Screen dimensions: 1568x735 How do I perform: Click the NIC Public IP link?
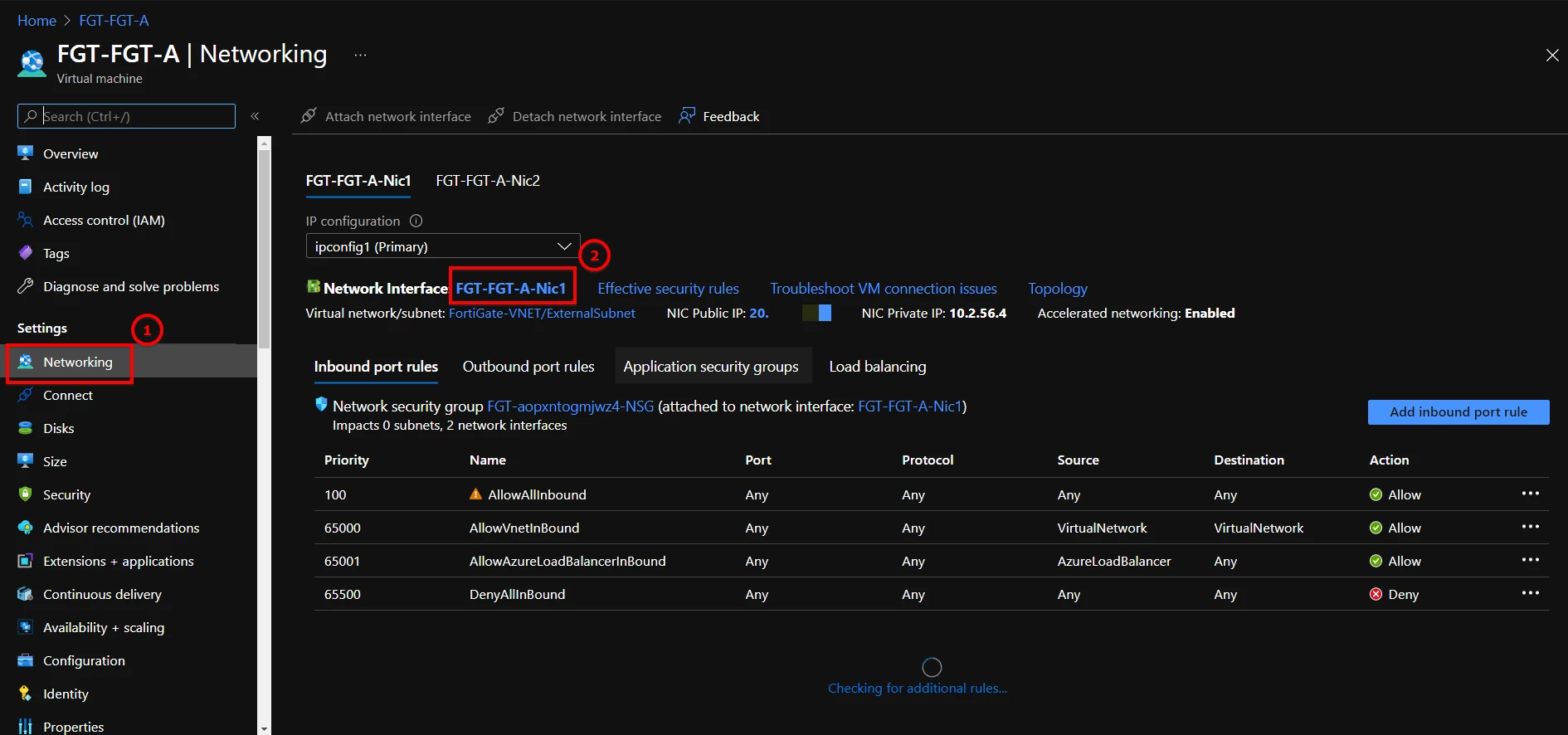(x=759, y=314)
